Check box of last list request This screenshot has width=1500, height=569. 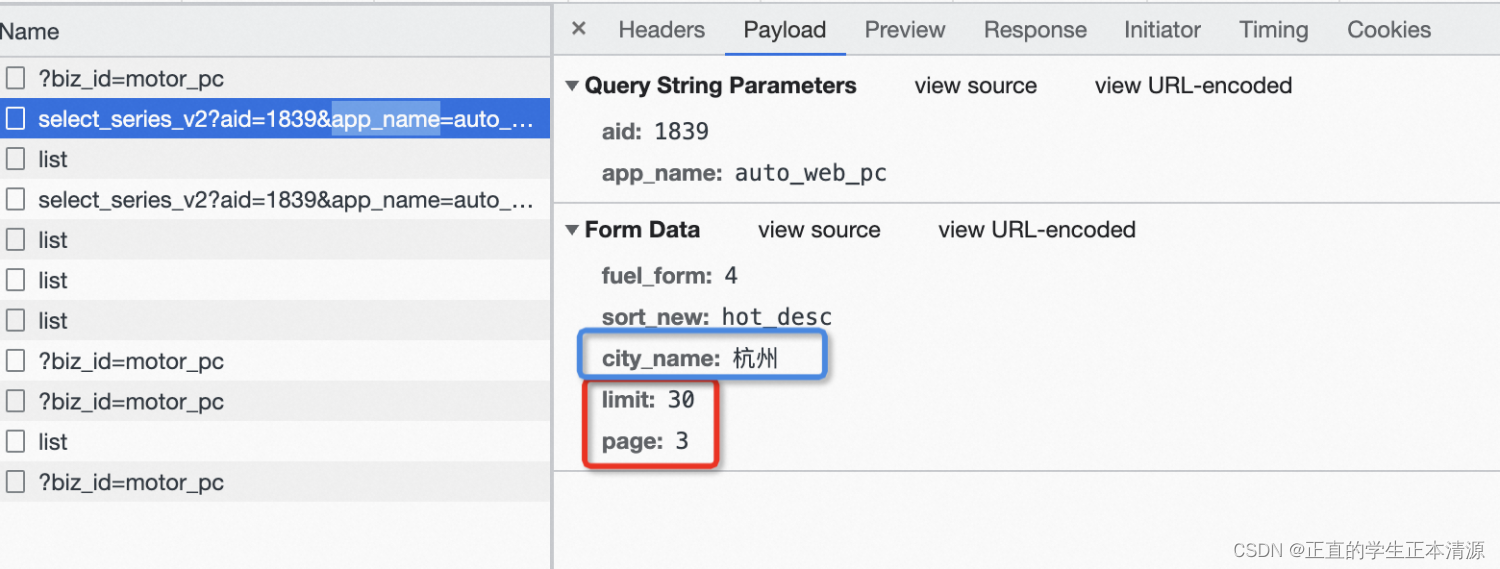click(x=14, y=442)
